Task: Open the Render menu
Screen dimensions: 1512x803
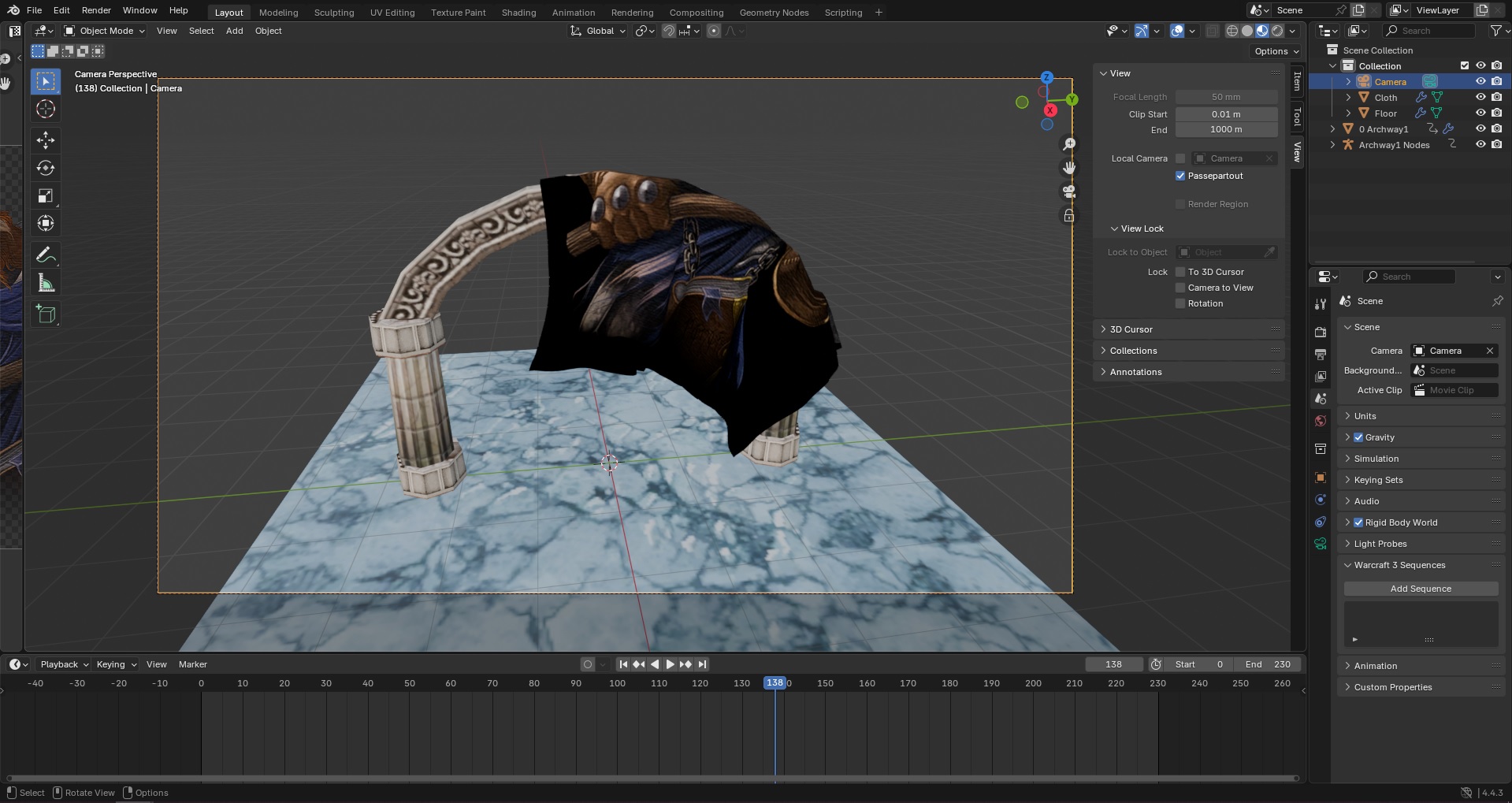Action: 96,10
